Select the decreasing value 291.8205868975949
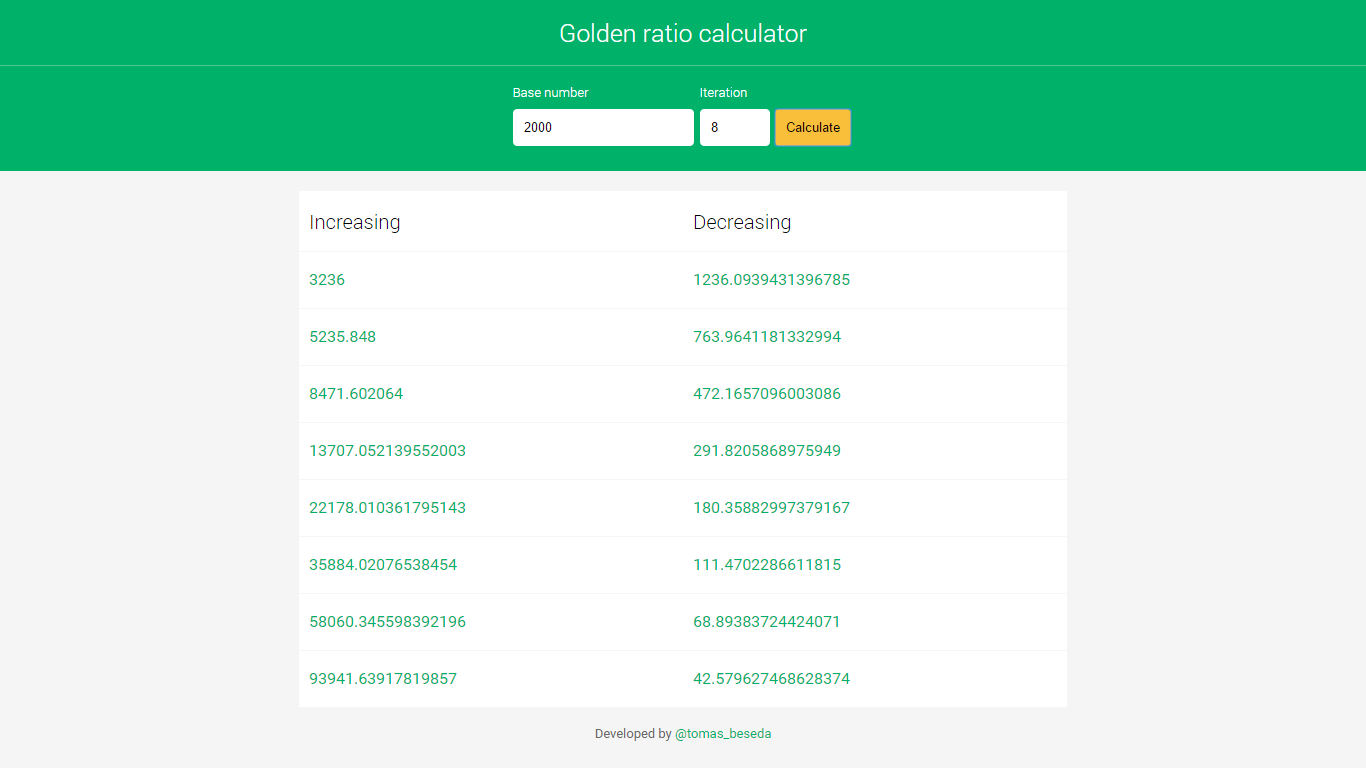The image size is (1366, 768). coord(767,451)
